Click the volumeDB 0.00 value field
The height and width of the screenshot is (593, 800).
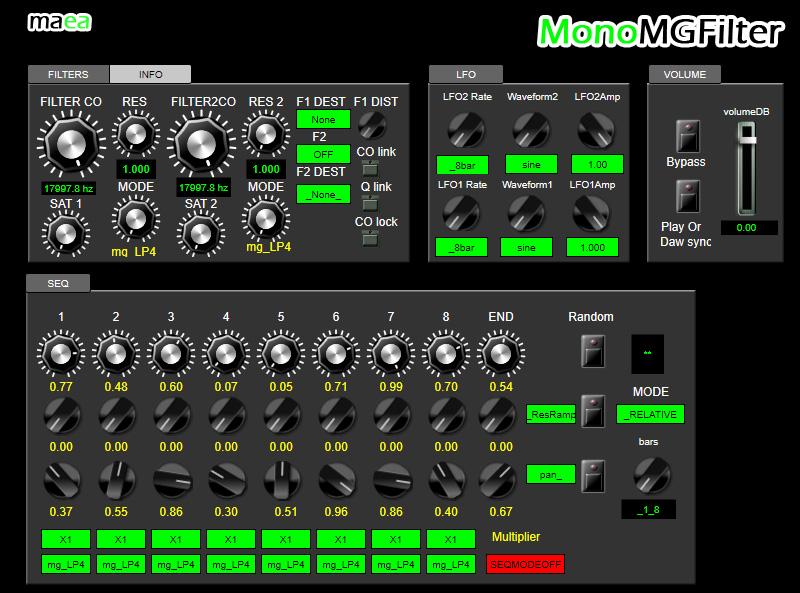coord(749,228)
